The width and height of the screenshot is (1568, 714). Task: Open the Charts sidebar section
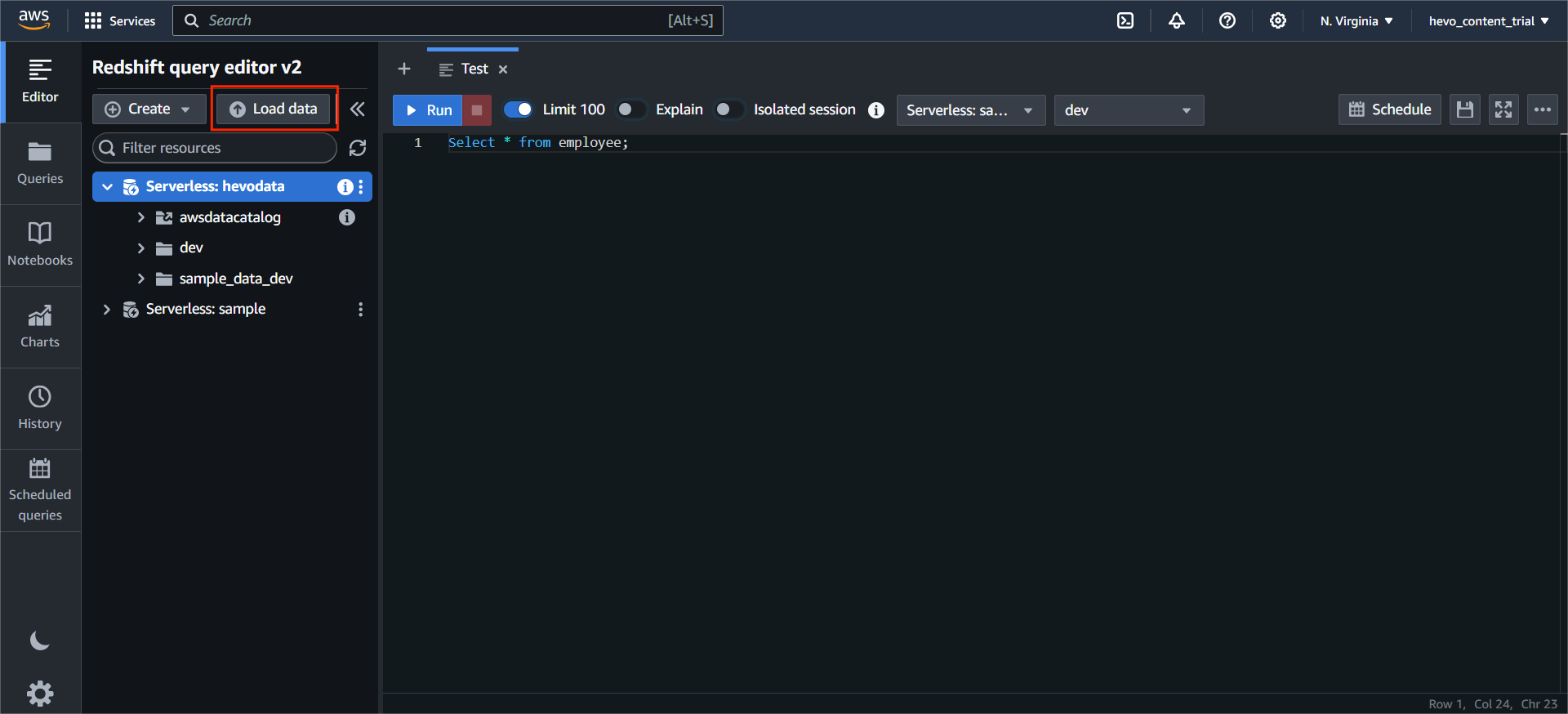coord(40,327)
